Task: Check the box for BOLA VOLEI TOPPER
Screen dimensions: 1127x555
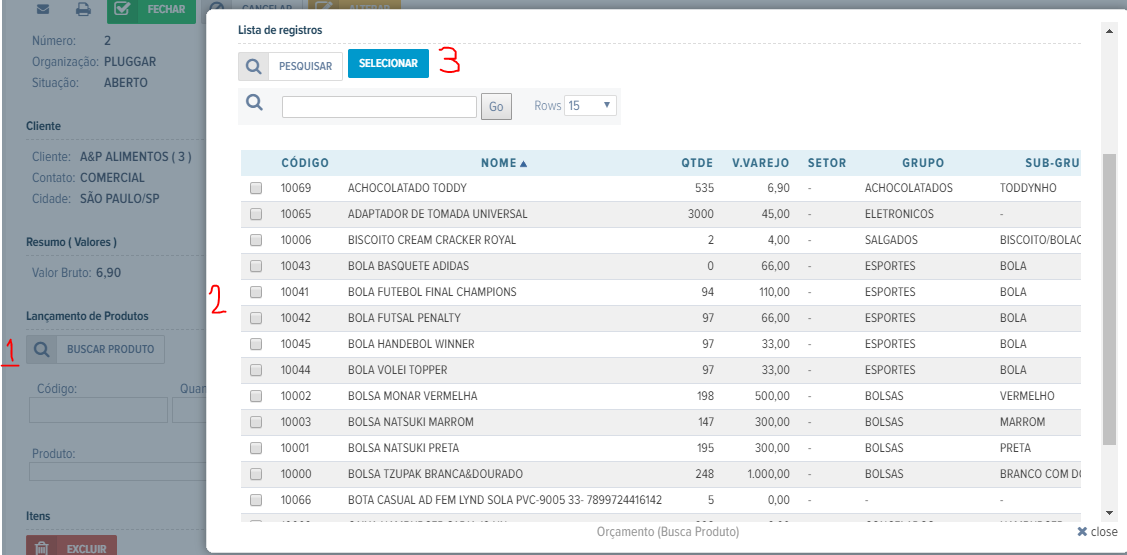Action: (256, 370)
